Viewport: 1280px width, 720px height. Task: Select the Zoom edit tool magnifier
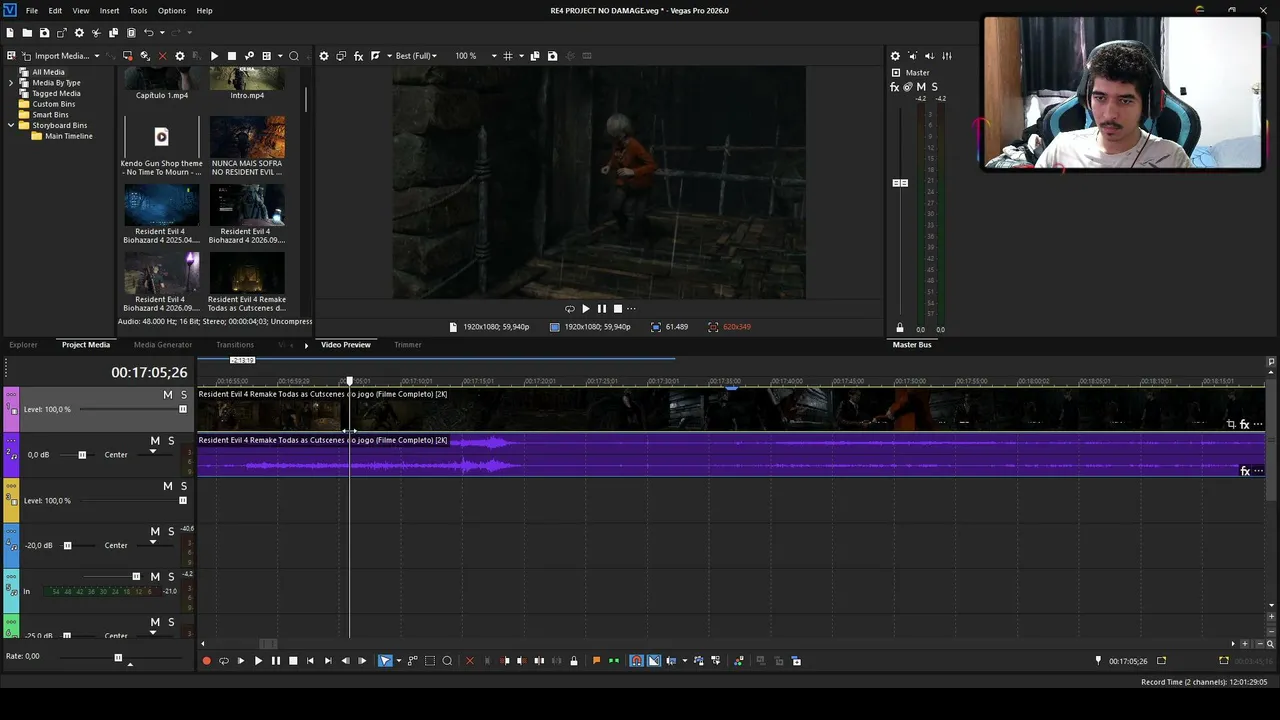447,661
